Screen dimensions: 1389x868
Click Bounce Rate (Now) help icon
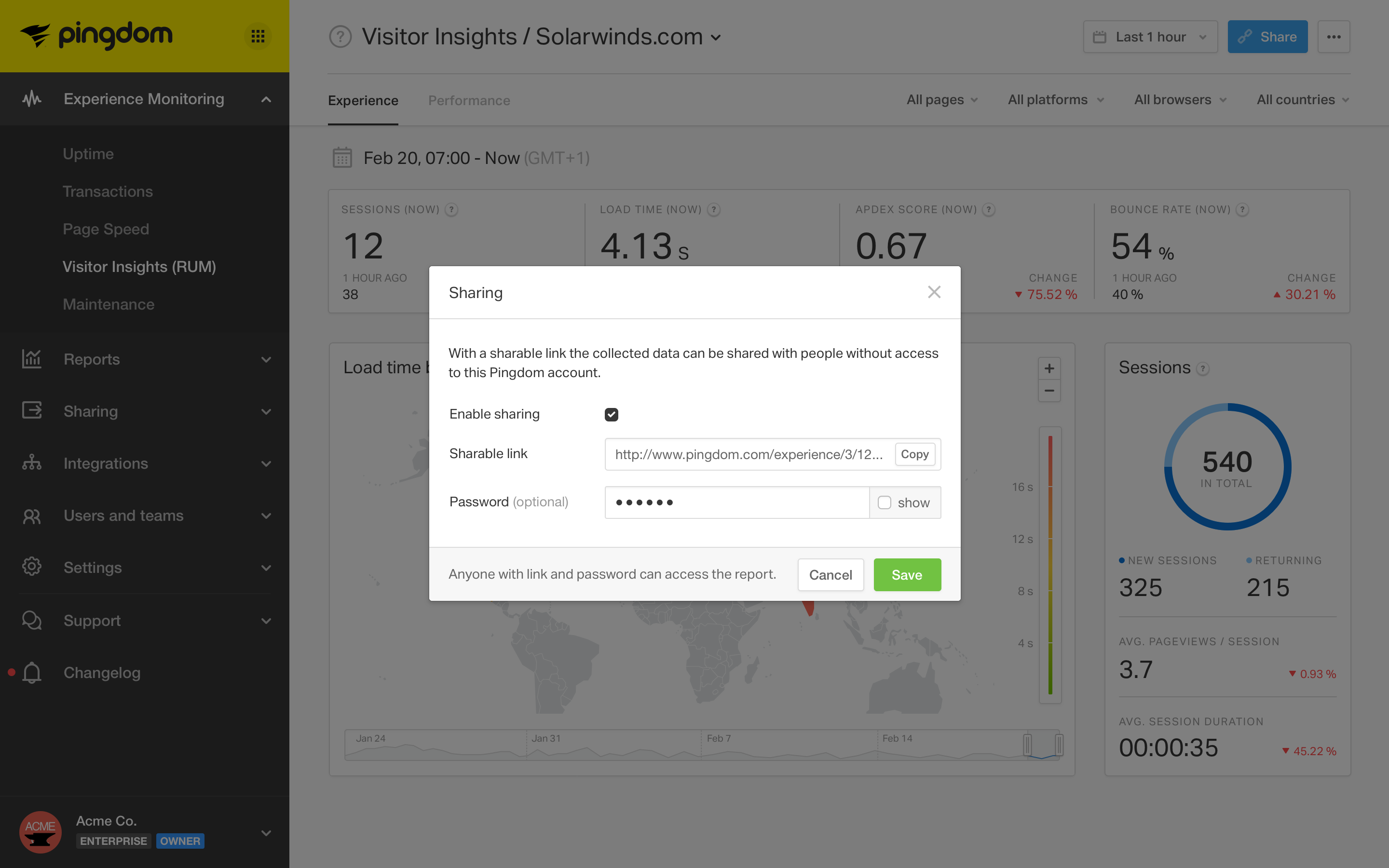1242,210
